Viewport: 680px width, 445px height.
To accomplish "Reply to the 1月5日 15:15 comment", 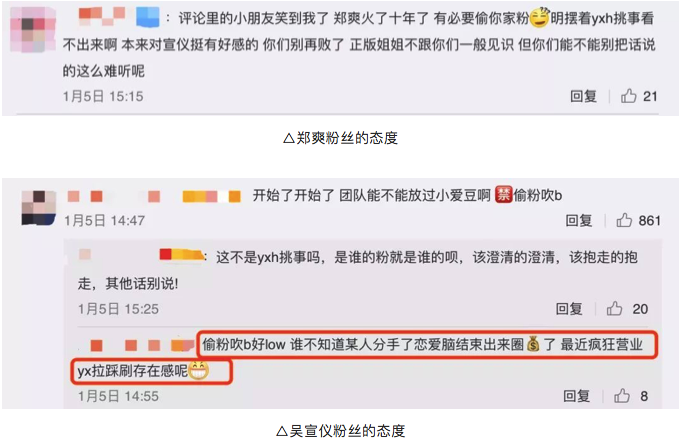I will [583, 96].
